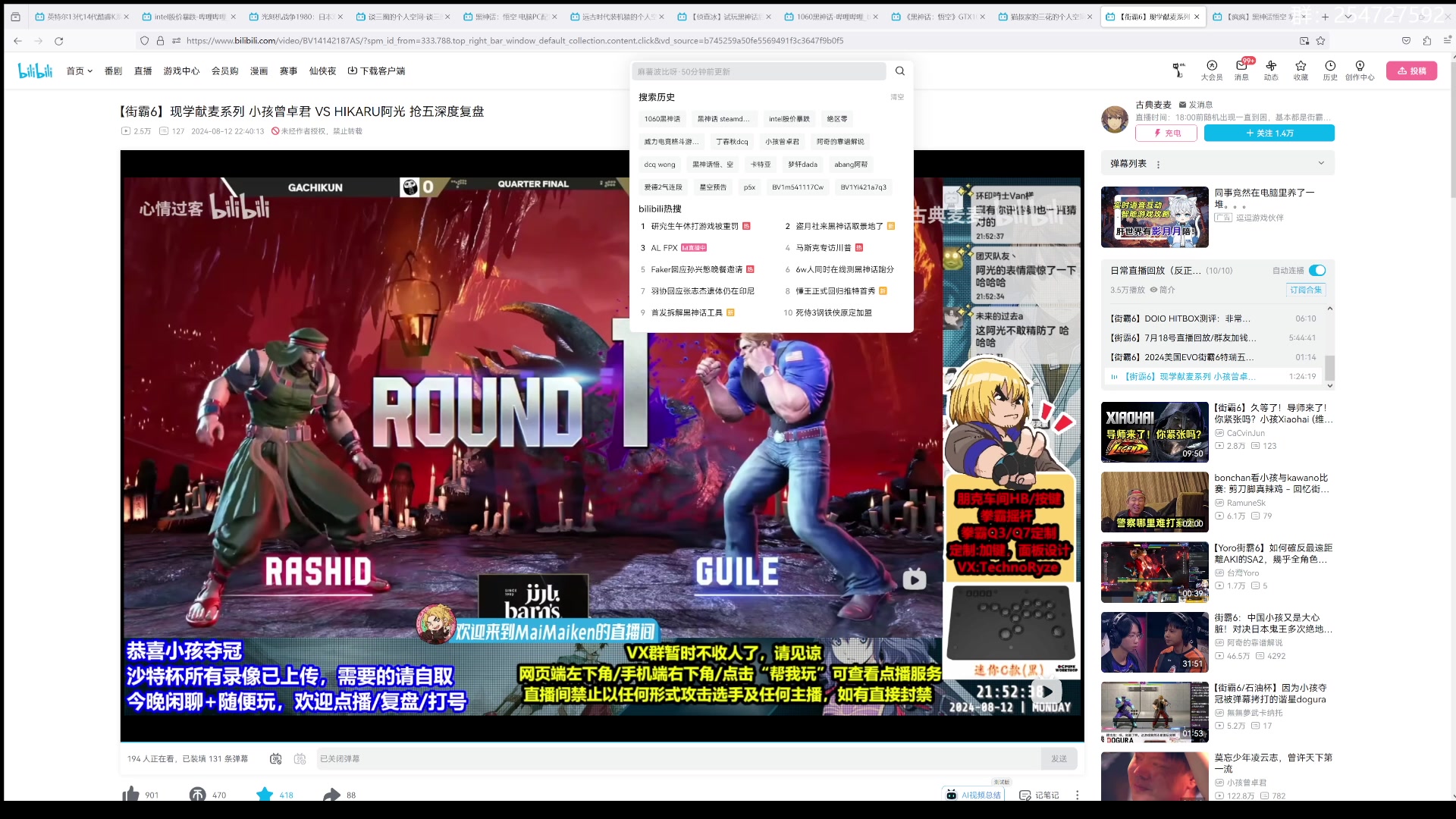Give coins via the coin icon
This screenshot has width=1456, height=819.
click(x=197, y=794)
